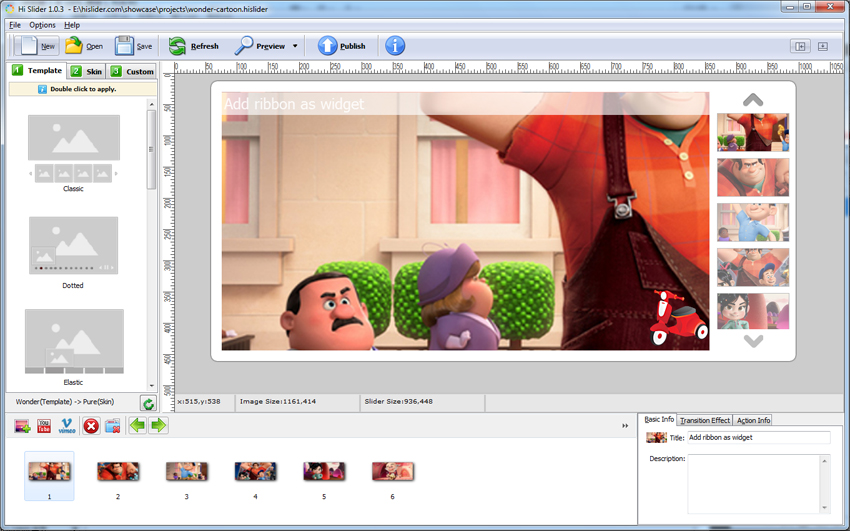Toggle the bottom panel layout icon
This screenshot has width=850, height=531.
pyautogui.click(x=822, y=46)
